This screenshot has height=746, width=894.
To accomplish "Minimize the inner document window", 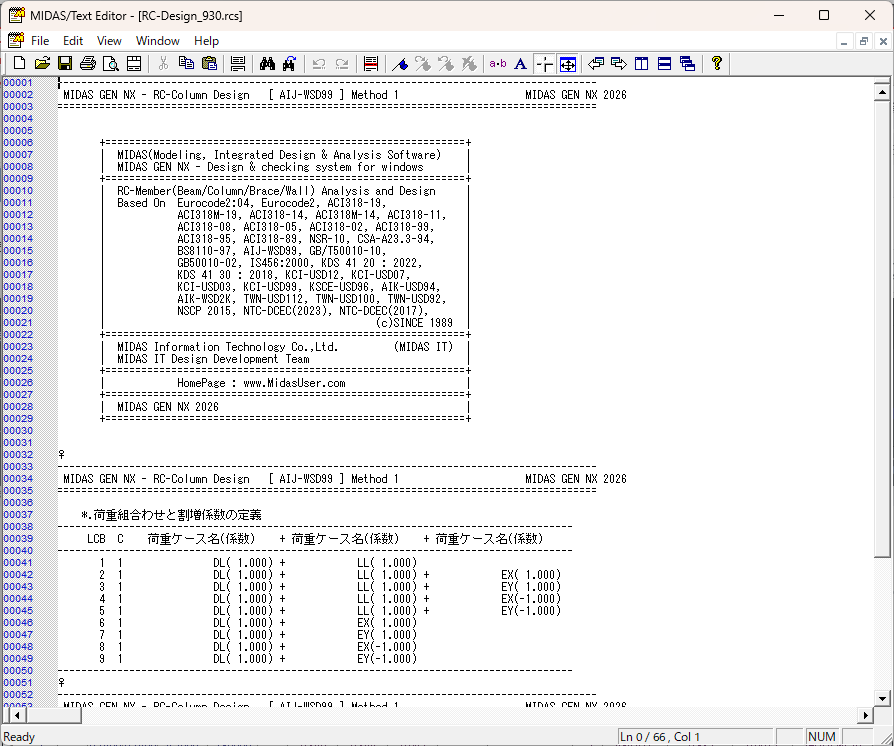I will [844, 41].
